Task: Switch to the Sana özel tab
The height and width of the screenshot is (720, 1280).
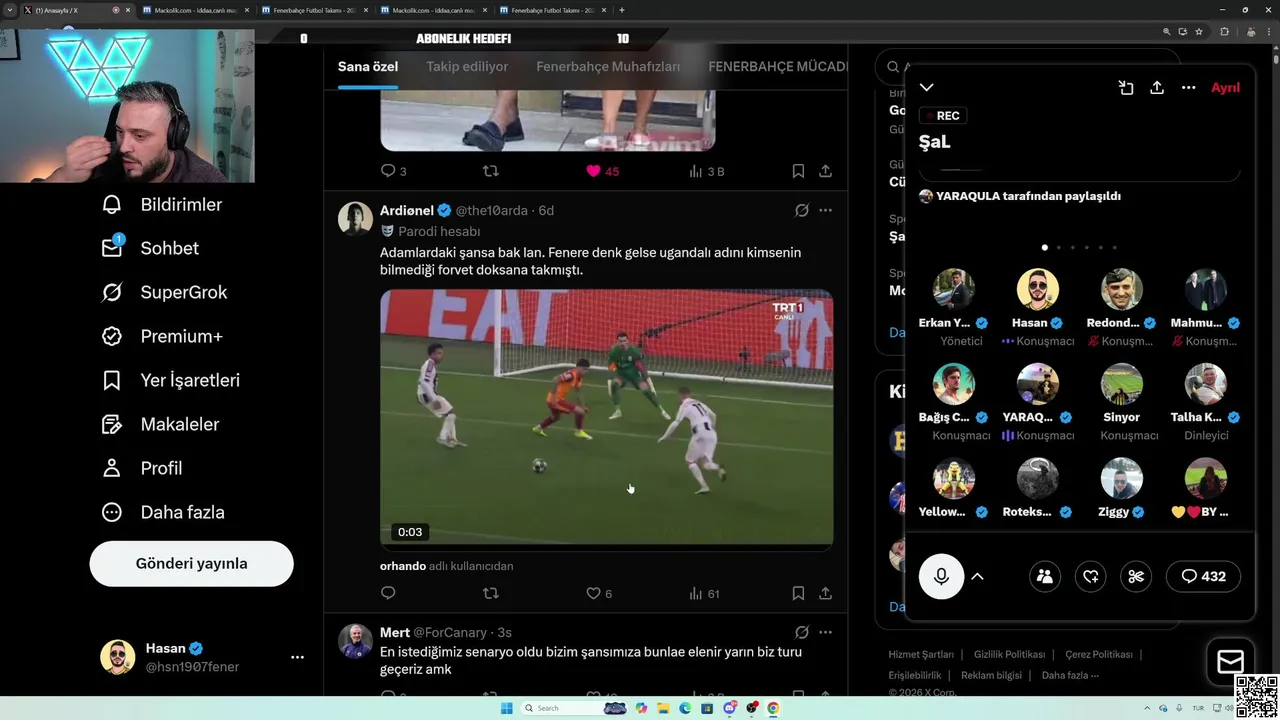Action: click(x=367, y=66)
